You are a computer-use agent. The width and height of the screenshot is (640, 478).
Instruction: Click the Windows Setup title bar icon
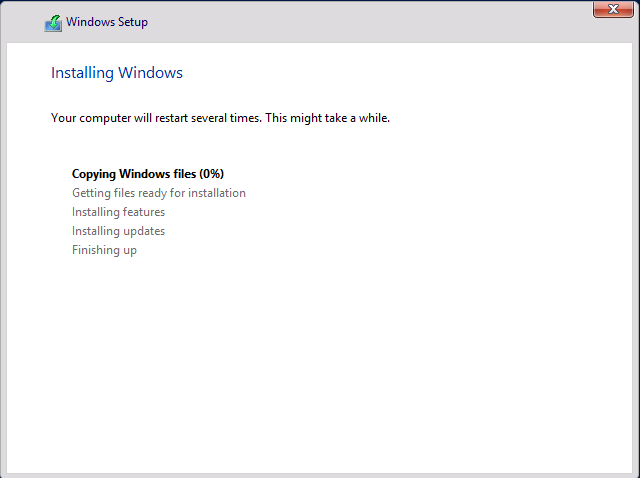click(53, 23)
